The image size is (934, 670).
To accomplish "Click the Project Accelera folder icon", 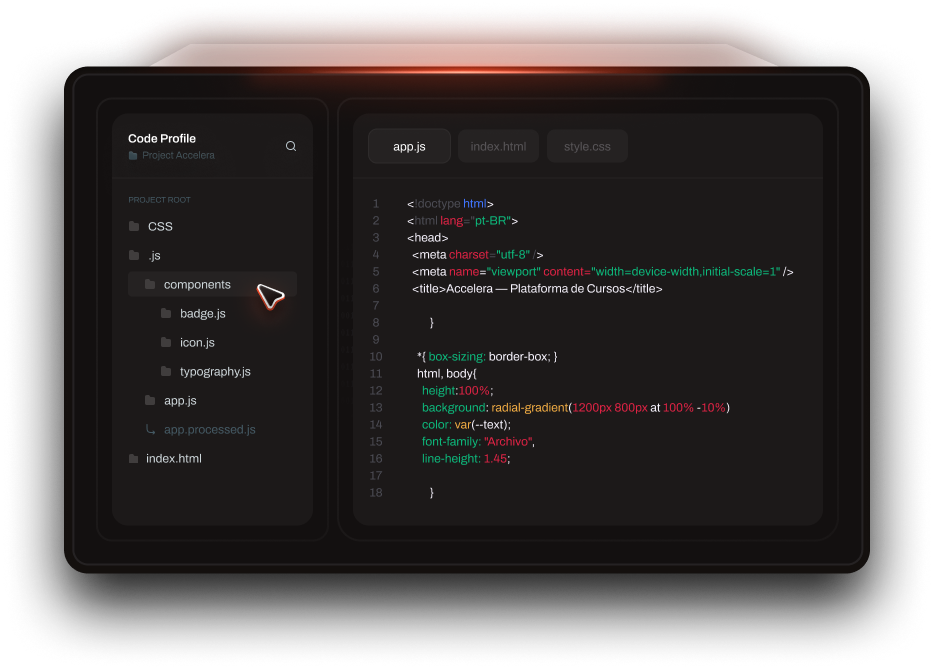I will [133, 155].
